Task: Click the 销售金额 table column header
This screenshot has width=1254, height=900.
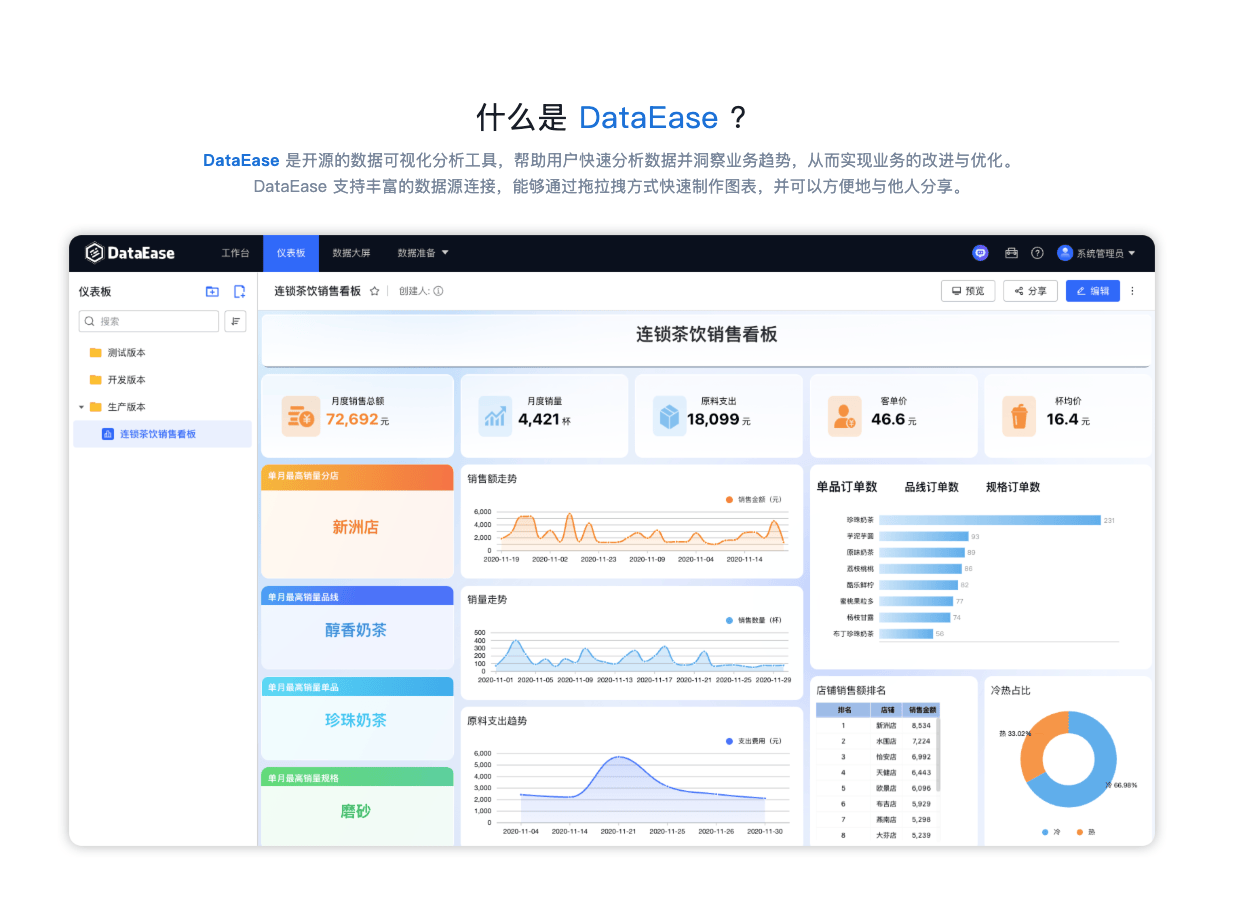Action: tap(922, 710)
